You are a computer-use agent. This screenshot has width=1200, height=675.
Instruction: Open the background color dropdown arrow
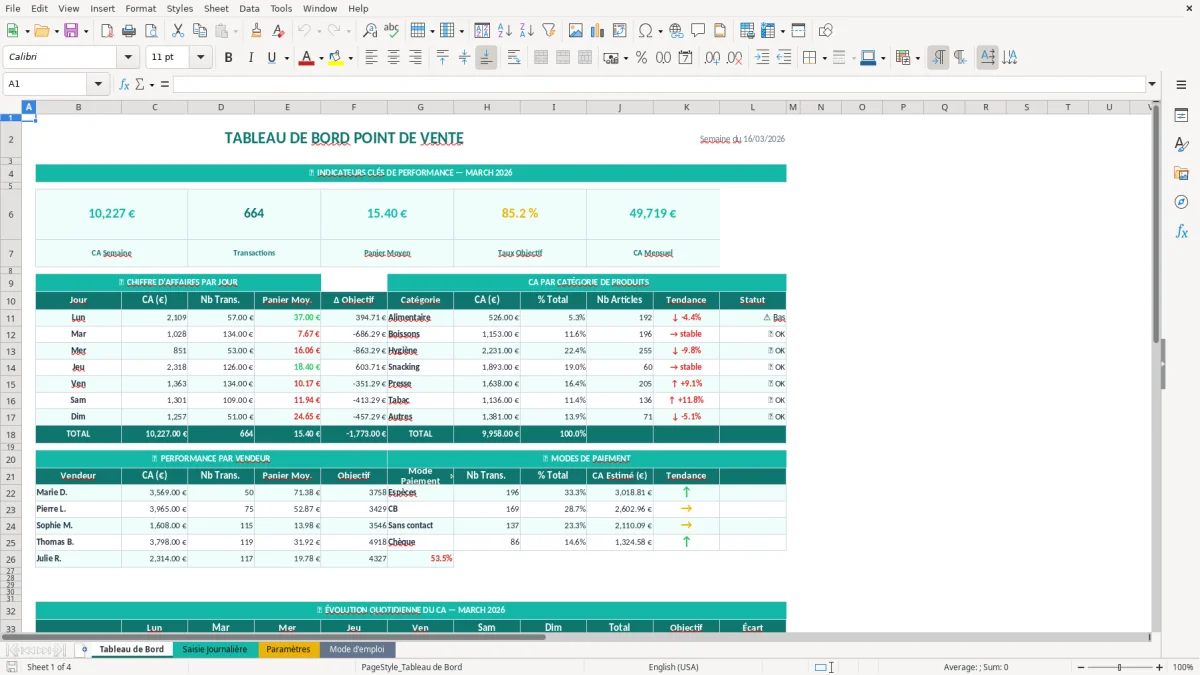click(x=350, y=58)
